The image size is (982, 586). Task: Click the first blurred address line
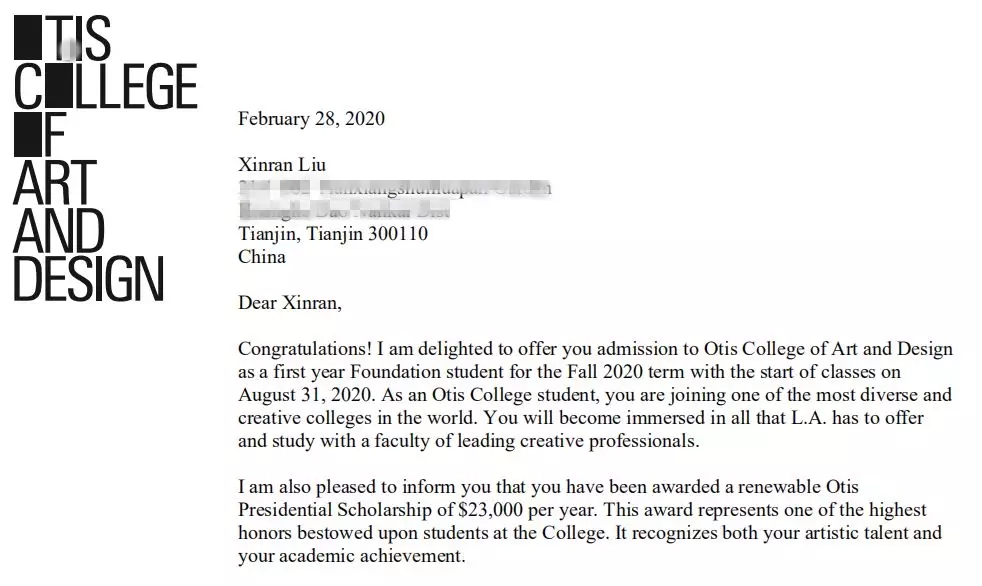click(x=394, y=188)
